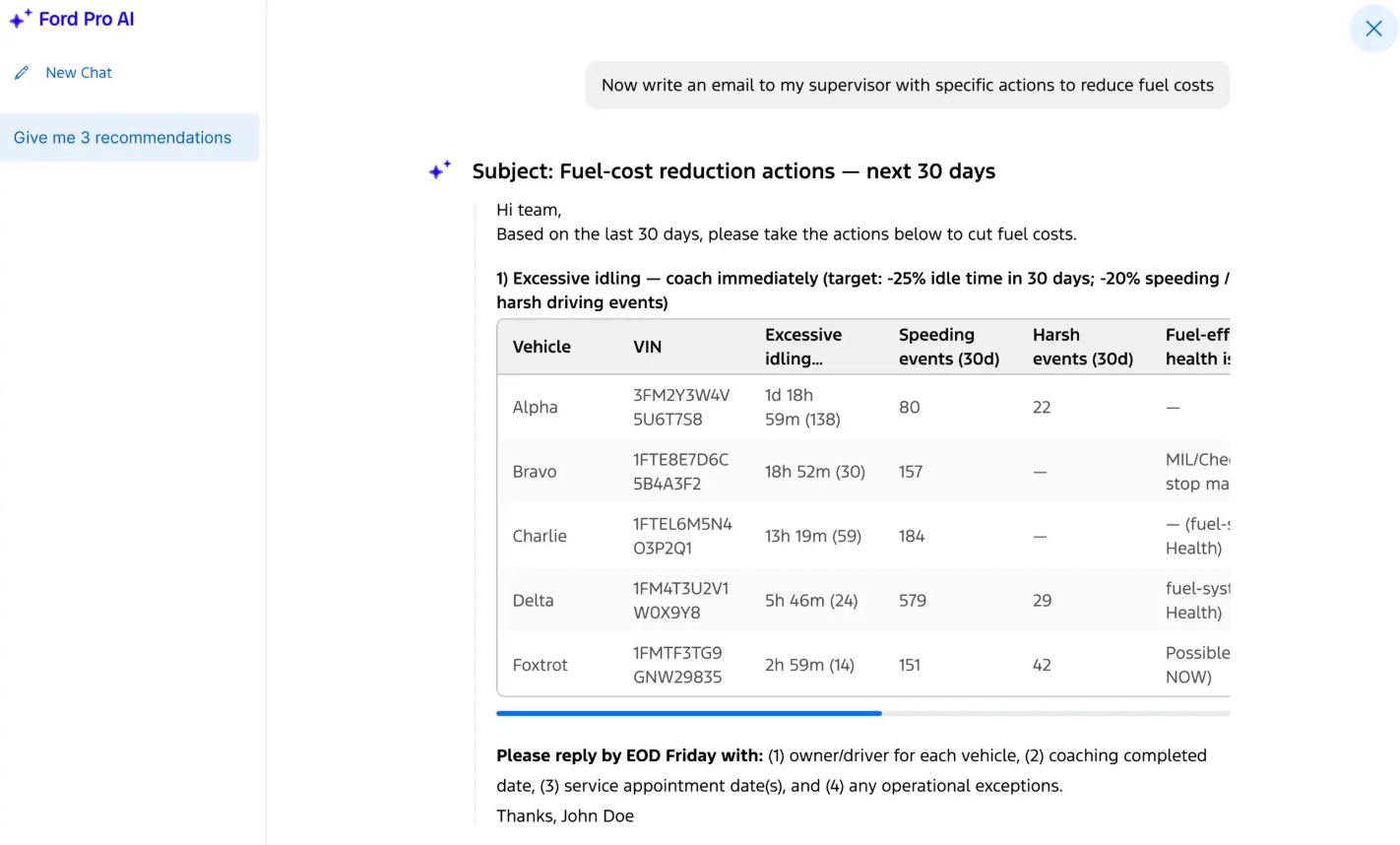The image size is (1400, 845).
Task: Click the Excessive idling column header
Action: [803, 347]
